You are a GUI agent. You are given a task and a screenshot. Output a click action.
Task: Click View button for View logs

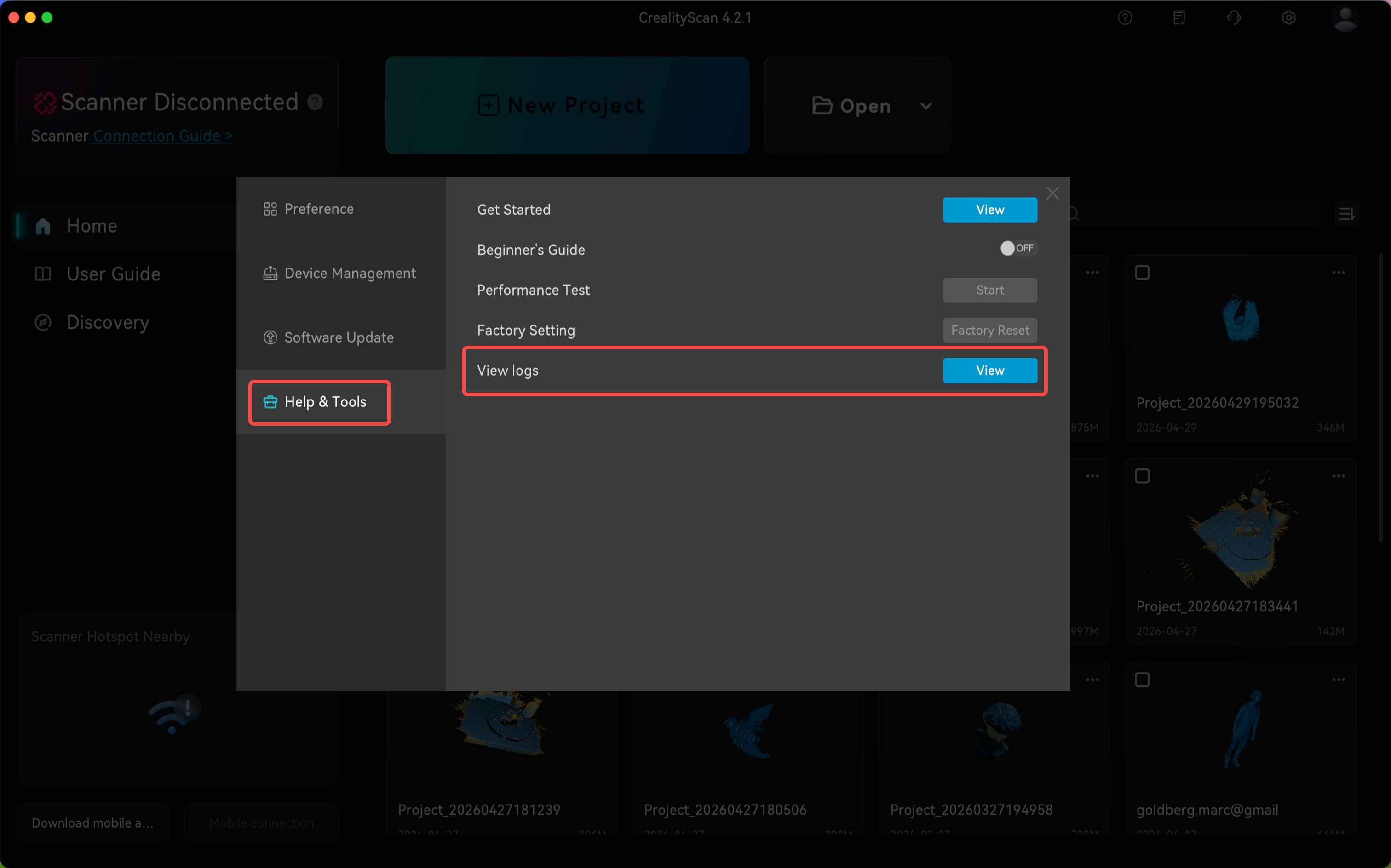coord(990,371)
